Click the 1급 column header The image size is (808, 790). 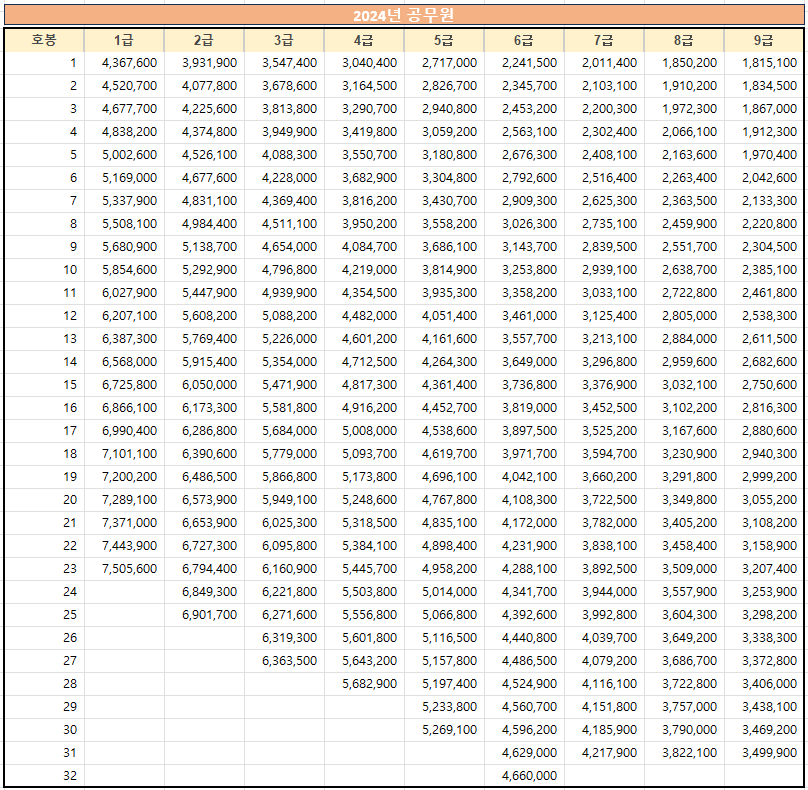click(124, 40)
